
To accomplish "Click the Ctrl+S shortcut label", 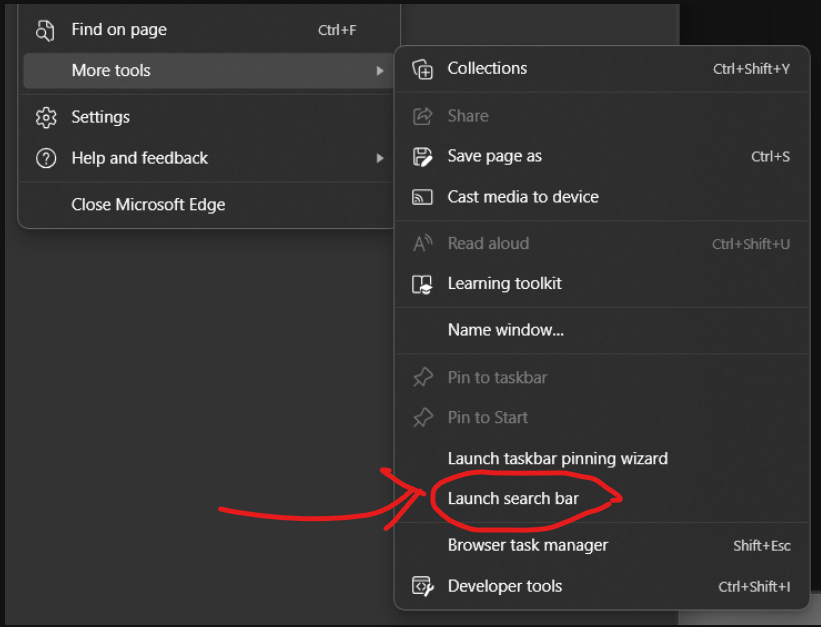I will (x=770, y=157).
